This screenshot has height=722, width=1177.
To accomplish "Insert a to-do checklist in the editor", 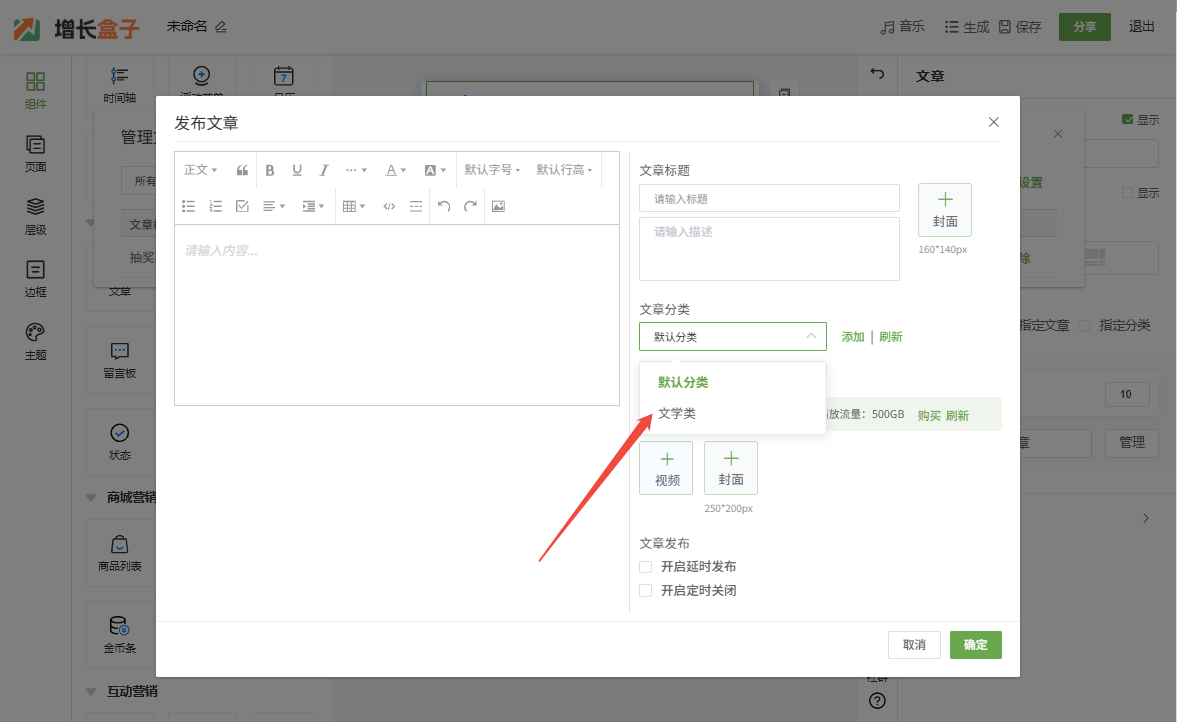I will tap(242, 206).
